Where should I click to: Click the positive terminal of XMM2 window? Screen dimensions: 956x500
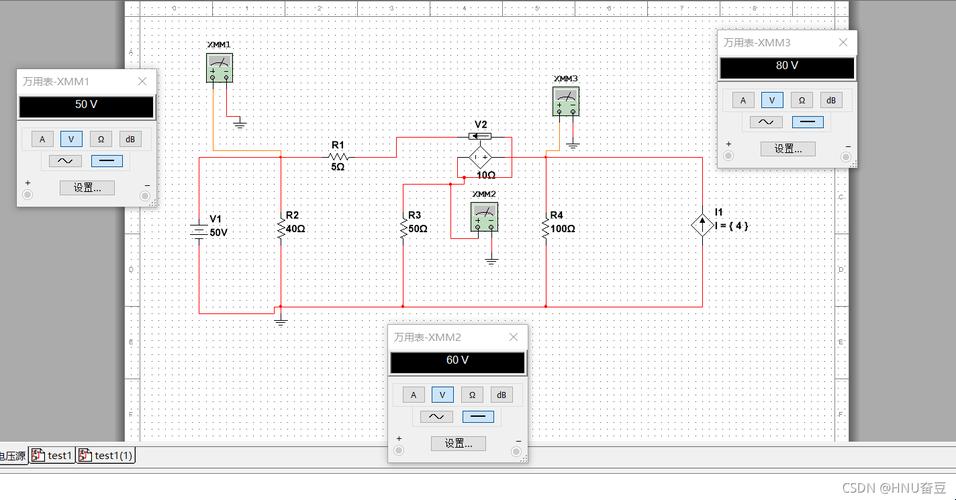(x=399, y=451)
